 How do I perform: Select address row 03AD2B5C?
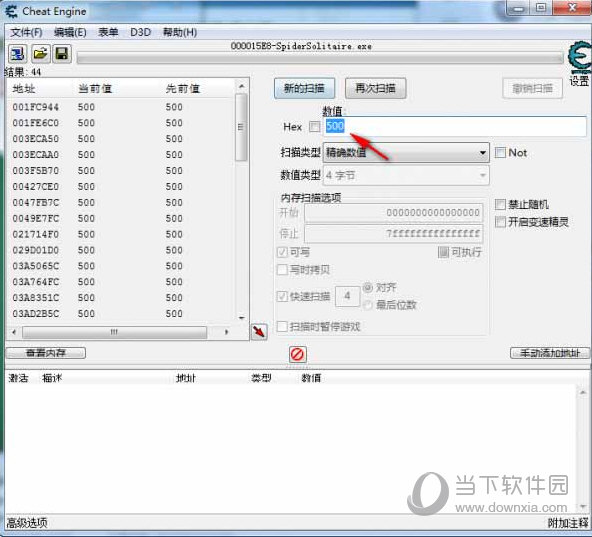click(x=121, y=314)
